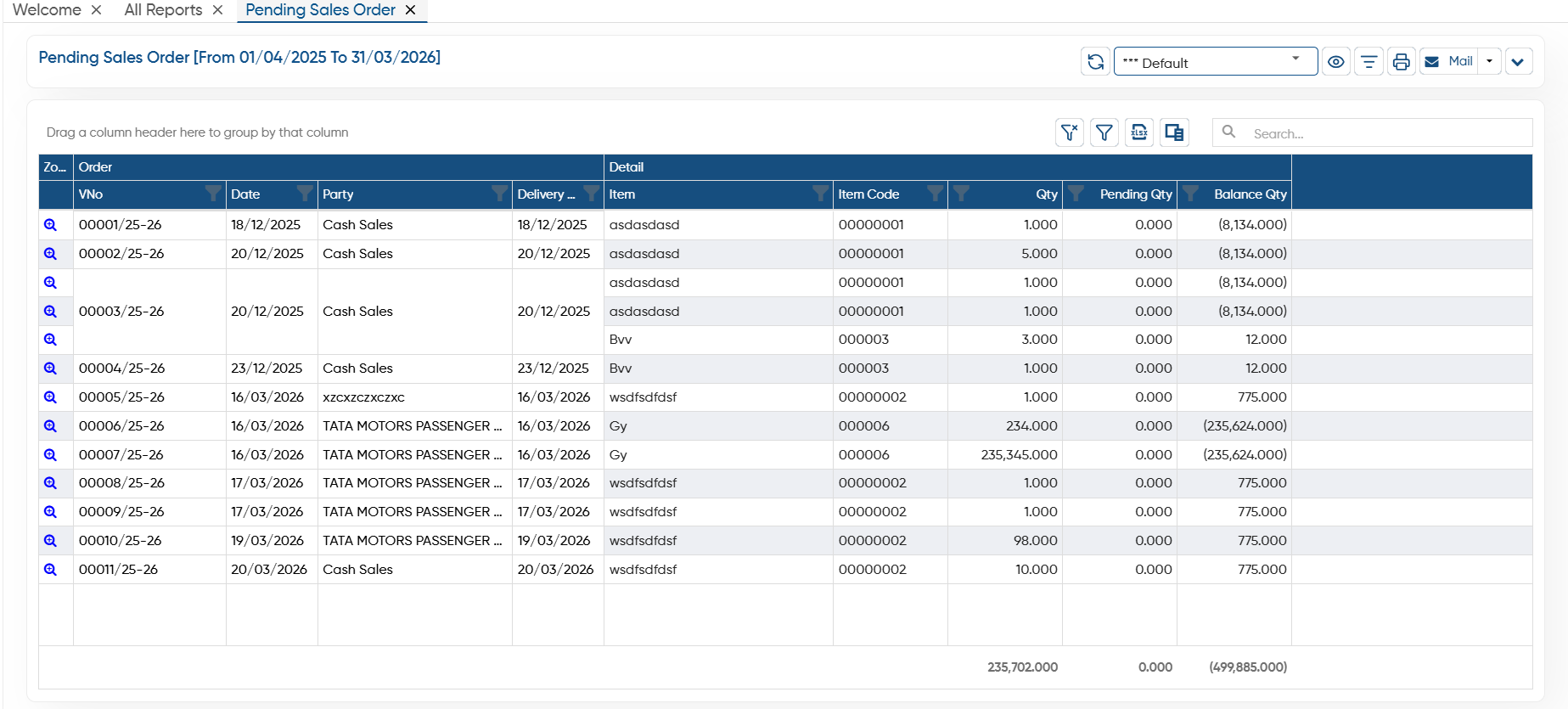Click the eye preview icon
The height and width of the screenshot is (709, 1568).
[x=1336, y=61]
